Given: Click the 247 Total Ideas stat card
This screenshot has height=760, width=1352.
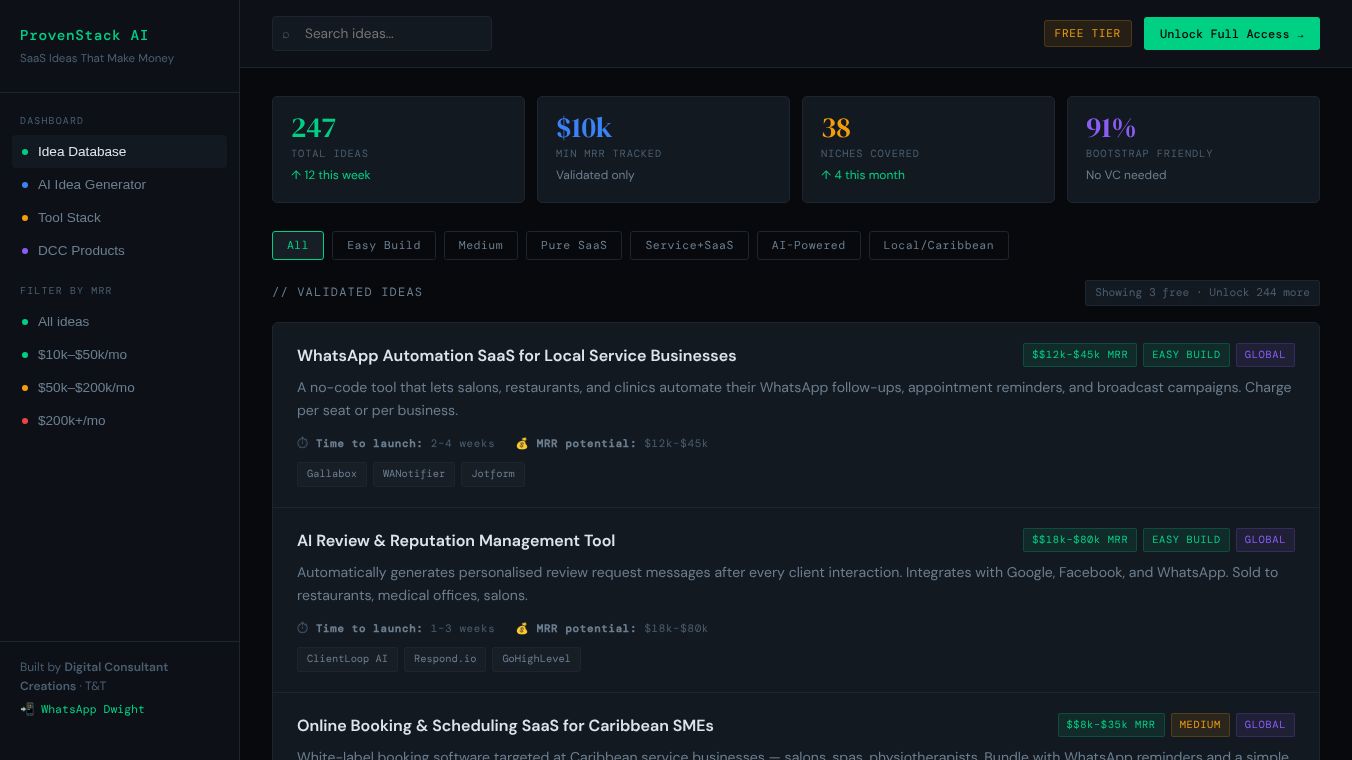Looking at the screenshot, I should (x=398, y=150).
